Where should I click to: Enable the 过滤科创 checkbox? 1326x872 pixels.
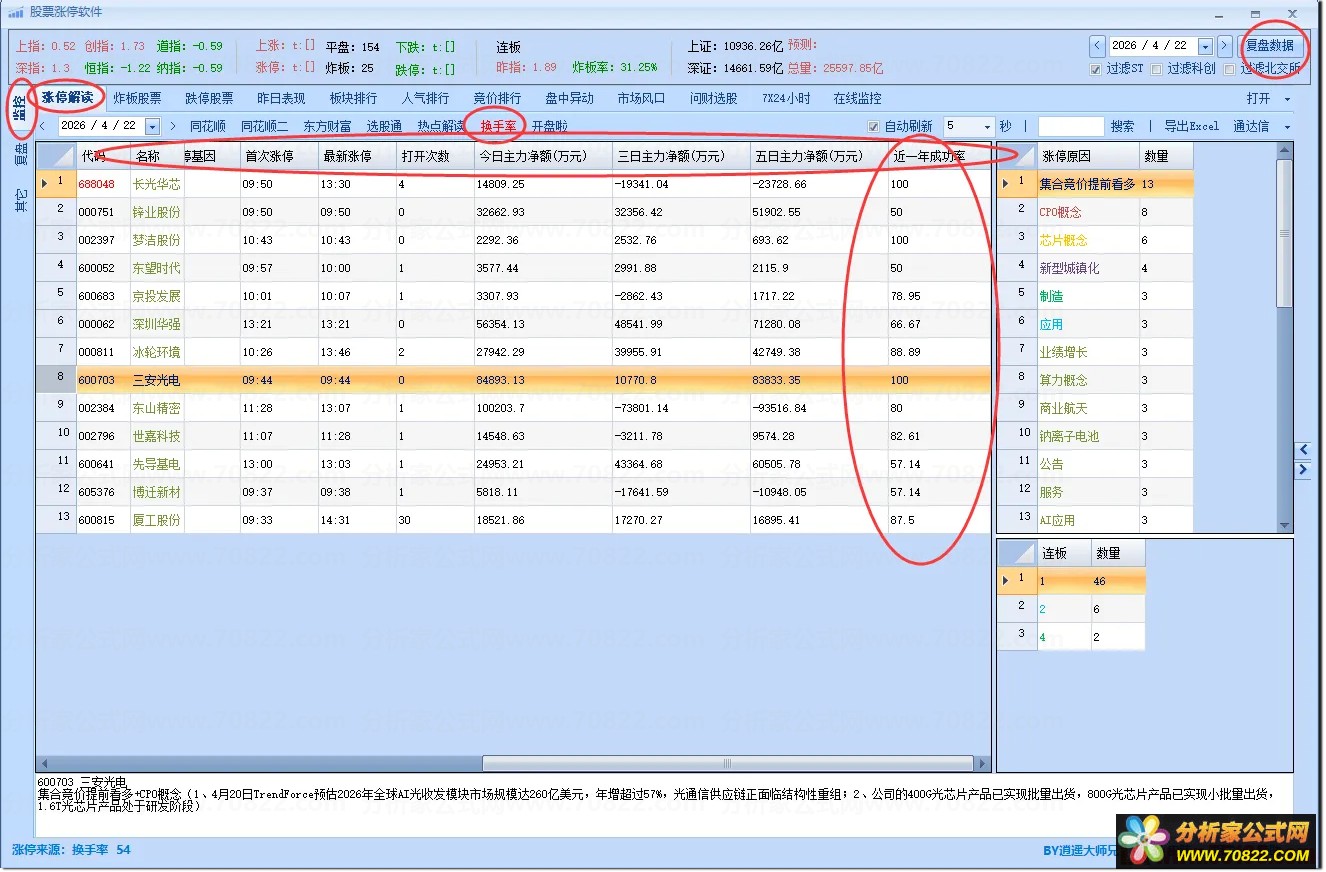tap(1157, 69)
